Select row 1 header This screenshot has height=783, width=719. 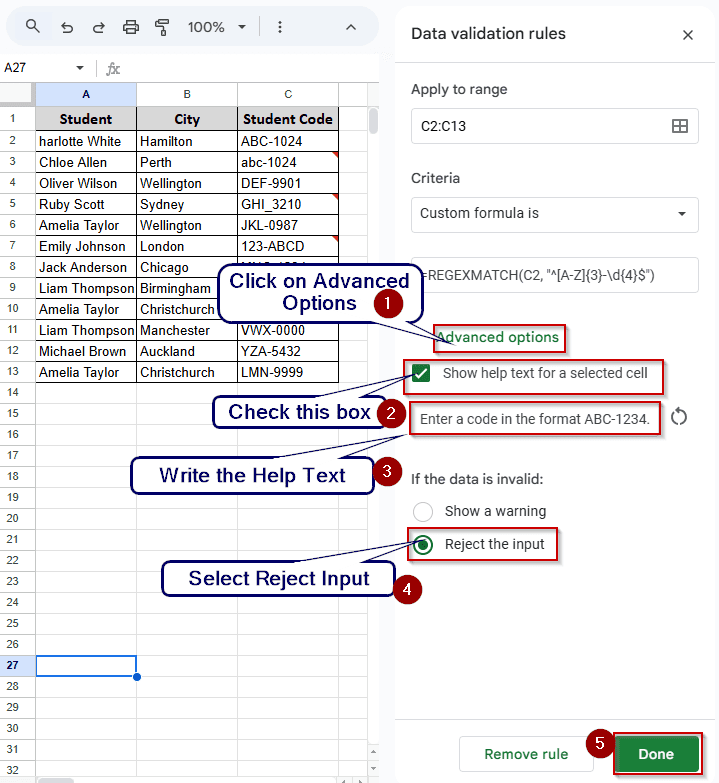17,118
